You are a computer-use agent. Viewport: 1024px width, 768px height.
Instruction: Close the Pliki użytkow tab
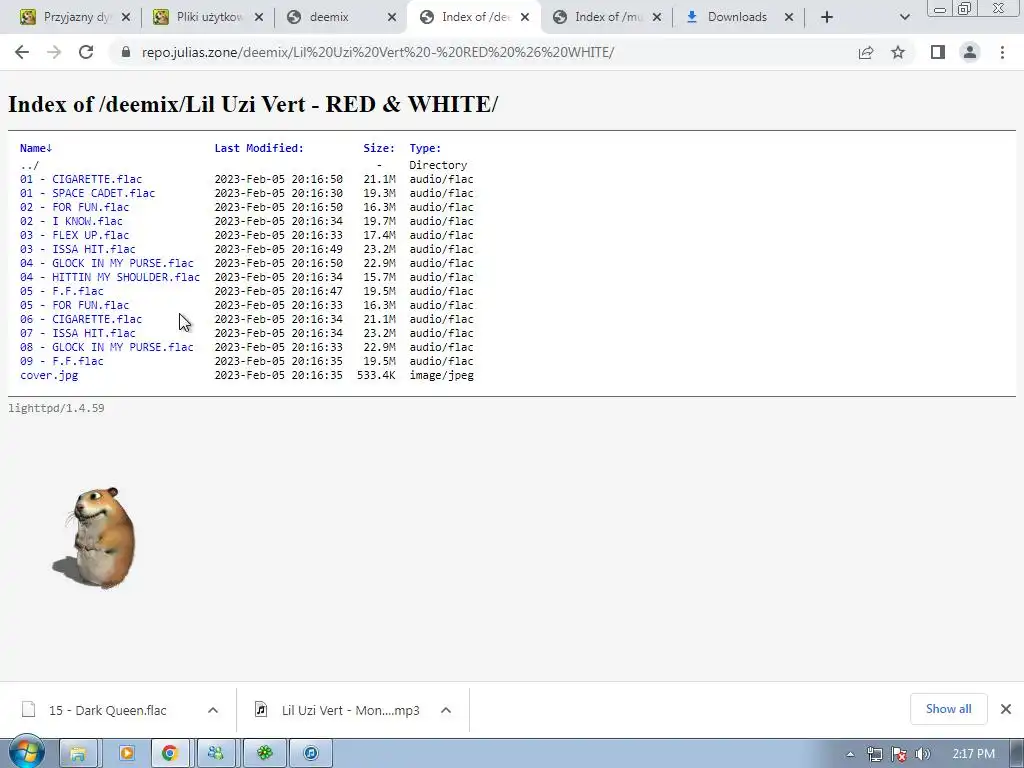(x=259, y=17)
